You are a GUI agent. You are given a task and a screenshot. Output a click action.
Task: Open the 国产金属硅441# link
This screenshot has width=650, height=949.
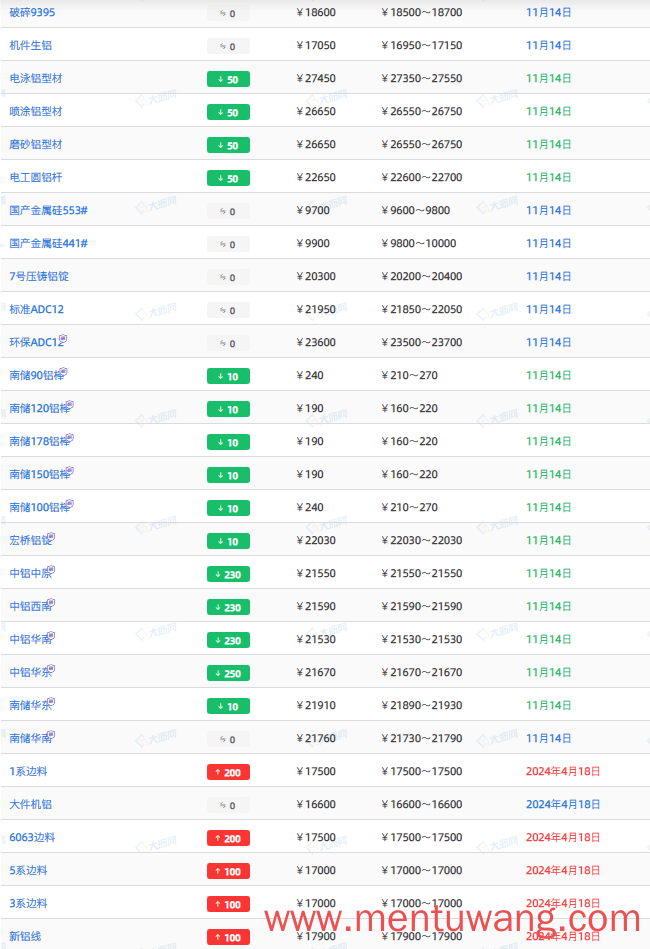click(x=48, y=243)
